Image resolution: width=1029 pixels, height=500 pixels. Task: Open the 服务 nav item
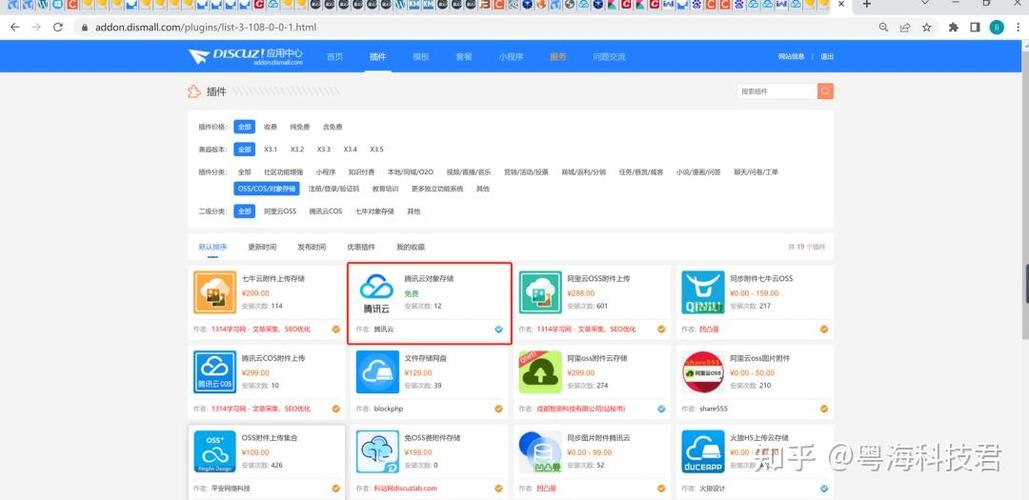tap(558, 56)
